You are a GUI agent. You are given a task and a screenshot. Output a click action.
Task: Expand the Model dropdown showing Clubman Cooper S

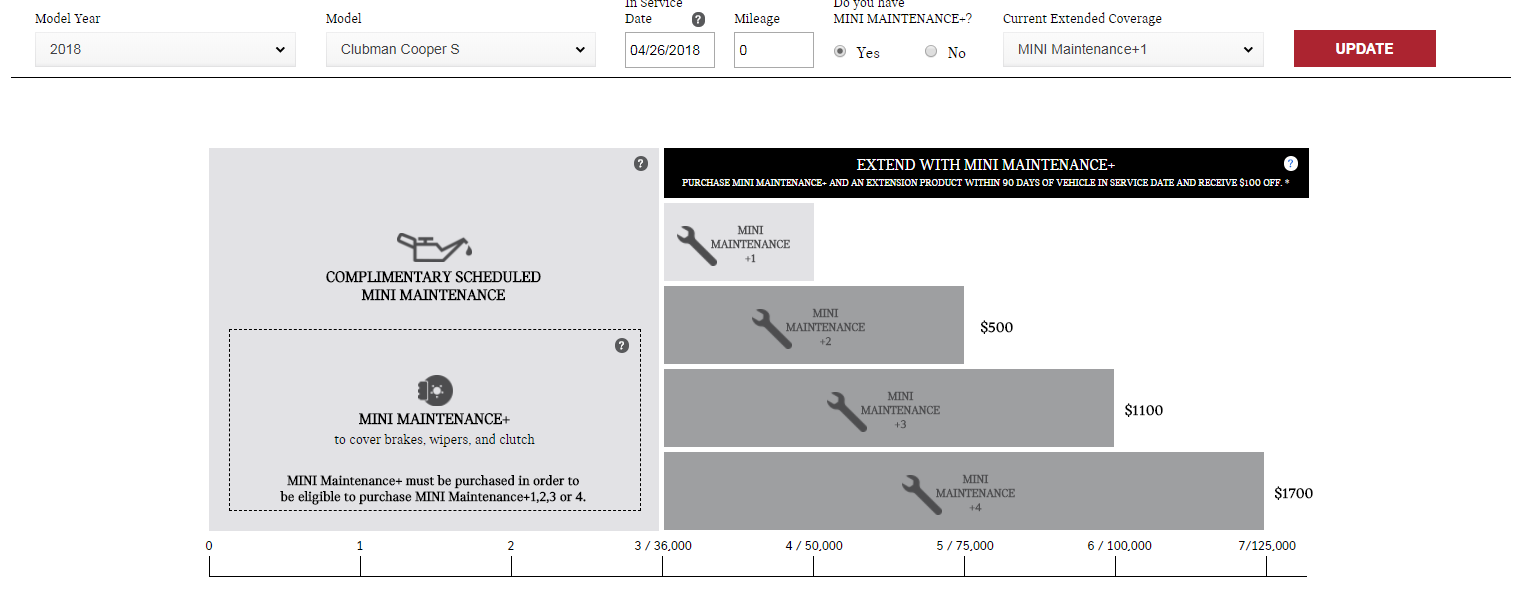[x=460, y=49]
